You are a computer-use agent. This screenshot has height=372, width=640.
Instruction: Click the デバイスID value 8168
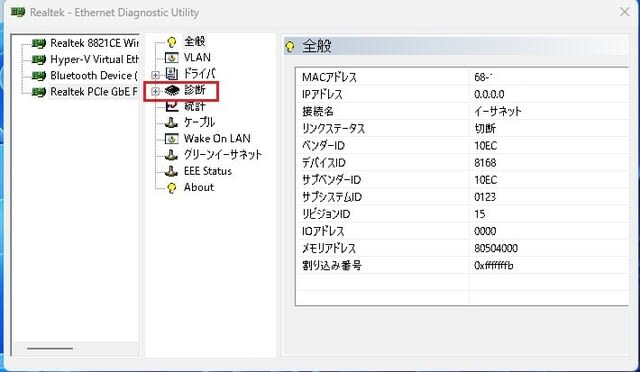(x=485, y=163)
